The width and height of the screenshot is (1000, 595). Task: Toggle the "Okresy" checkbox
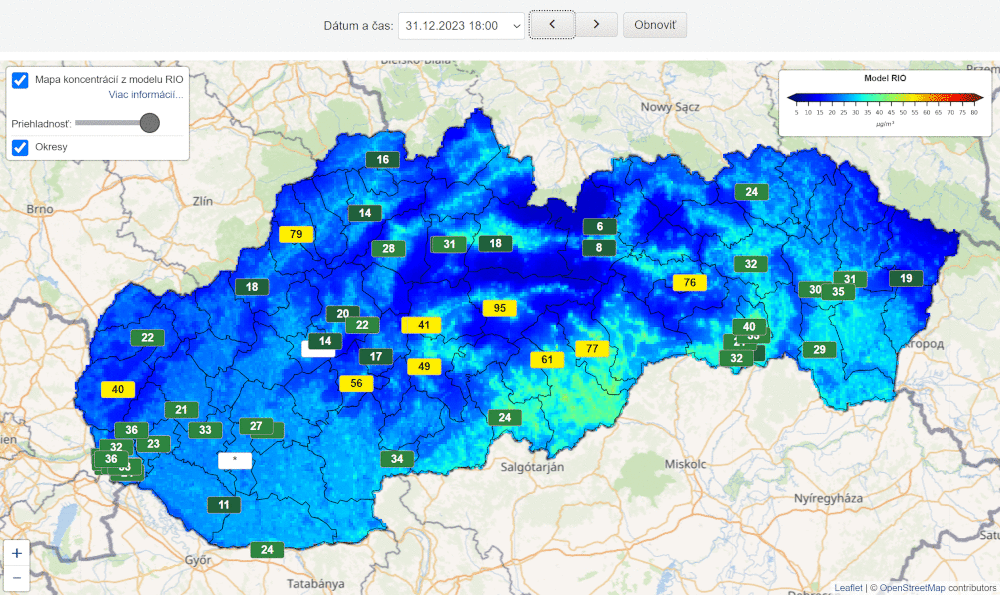coord(19,147)
